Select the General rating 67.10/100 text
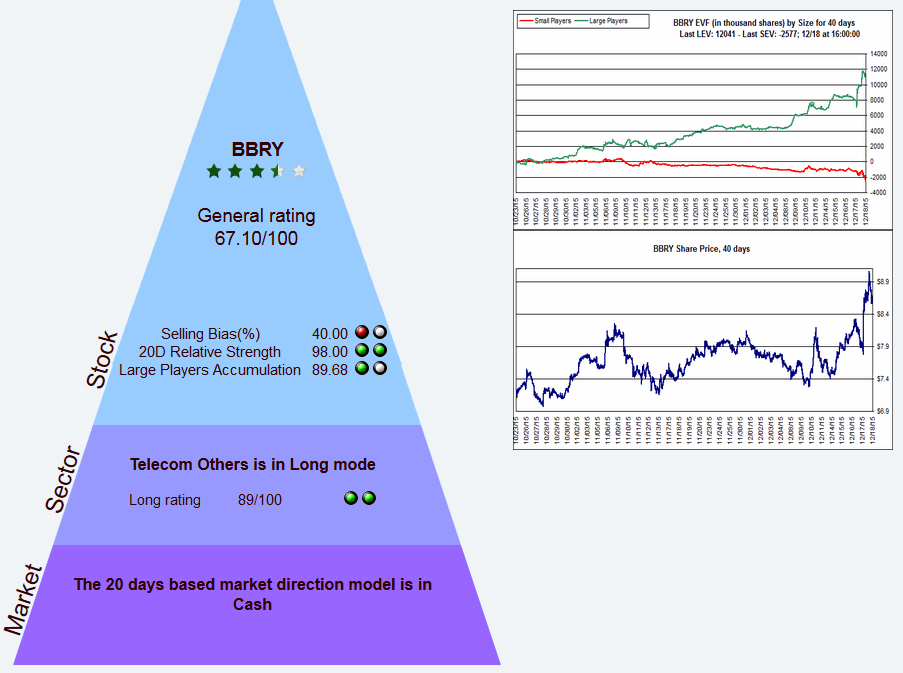The width and height of the screenshot is (903, 673). pos(256,227)
